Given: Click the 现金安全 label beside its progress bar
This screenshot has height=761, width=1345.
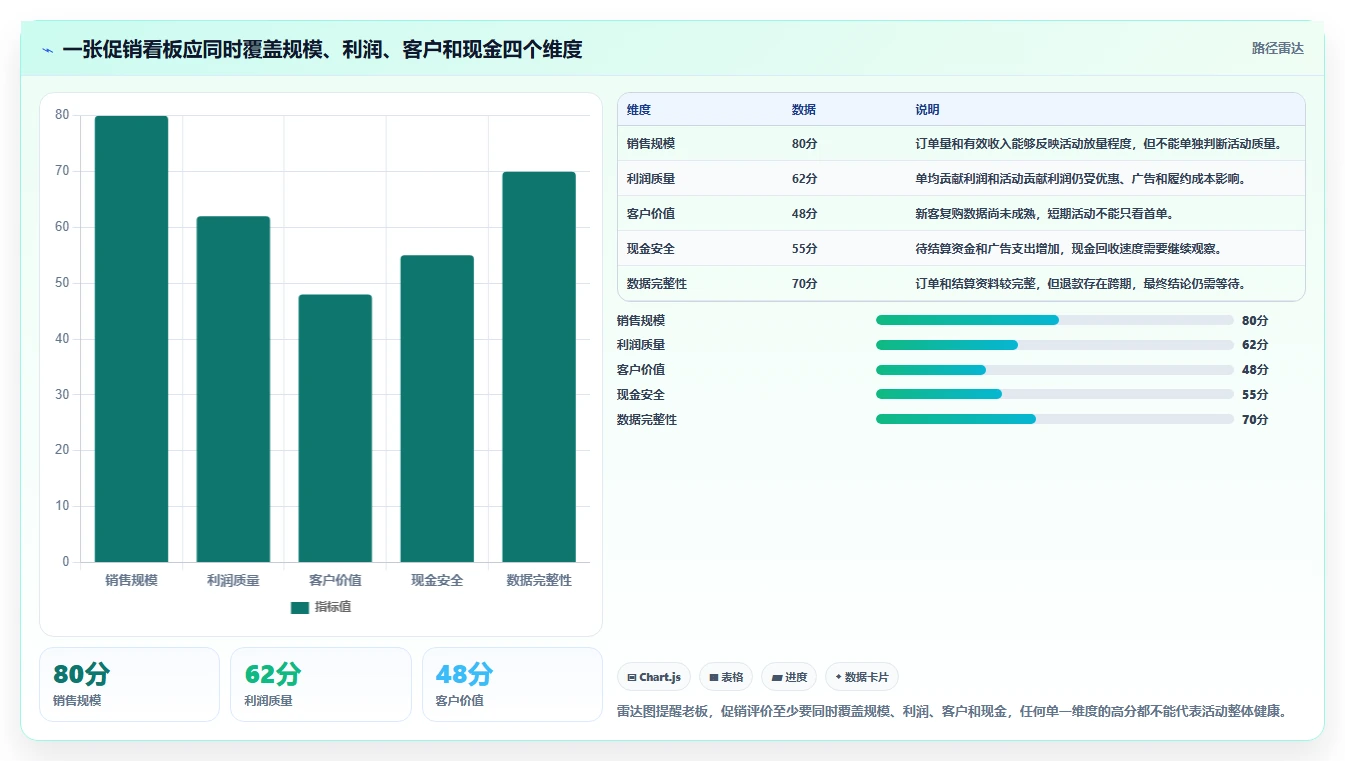Looking at the screenshot, I should pos(641,395).
